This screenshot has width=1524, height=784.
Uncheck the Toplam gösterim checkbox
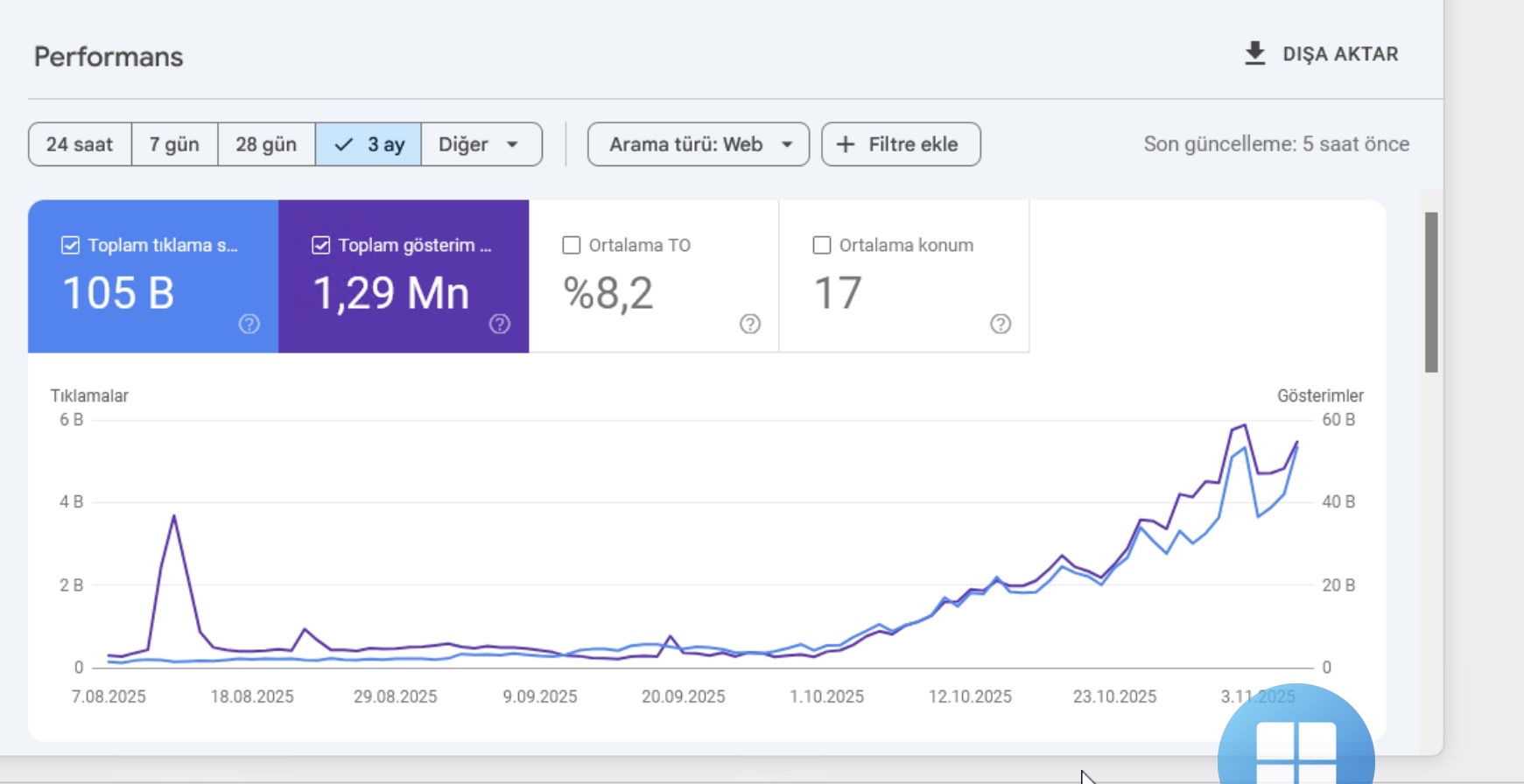tap(321, 245)
